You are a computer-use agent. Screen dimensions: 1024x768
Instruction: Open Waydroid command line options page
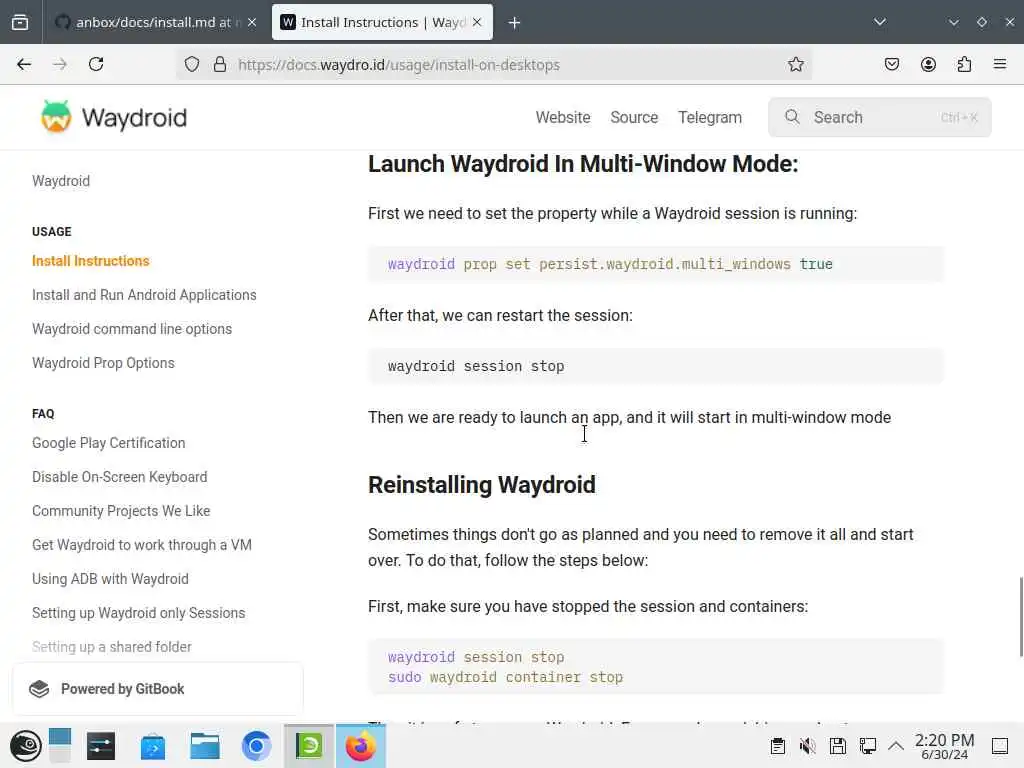pos(132,329)
